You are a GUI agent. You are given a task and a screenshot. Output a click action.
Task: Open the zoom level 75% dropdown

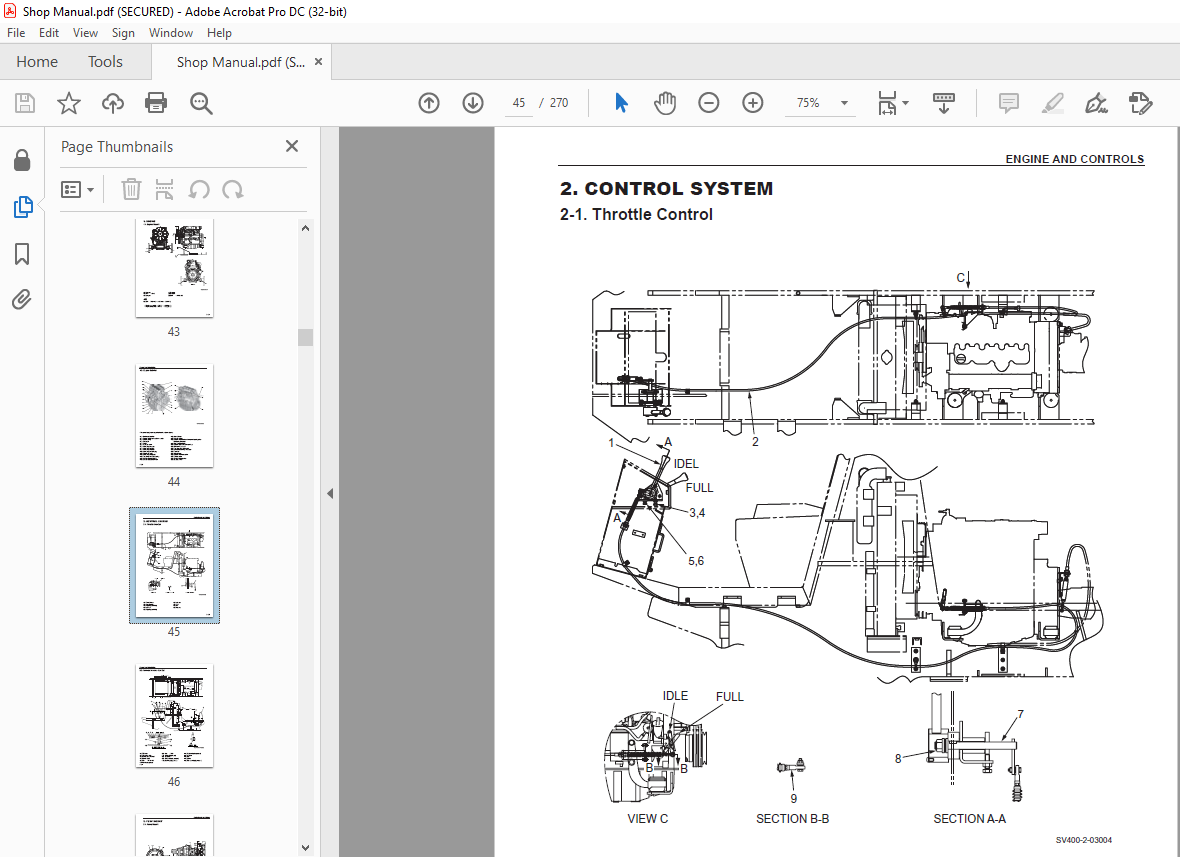click(844, 103)
